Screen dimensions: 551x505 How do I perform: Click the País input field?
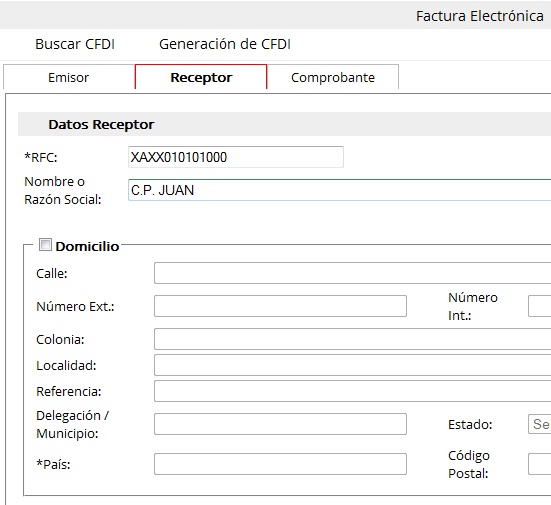(x=280, y=464)
